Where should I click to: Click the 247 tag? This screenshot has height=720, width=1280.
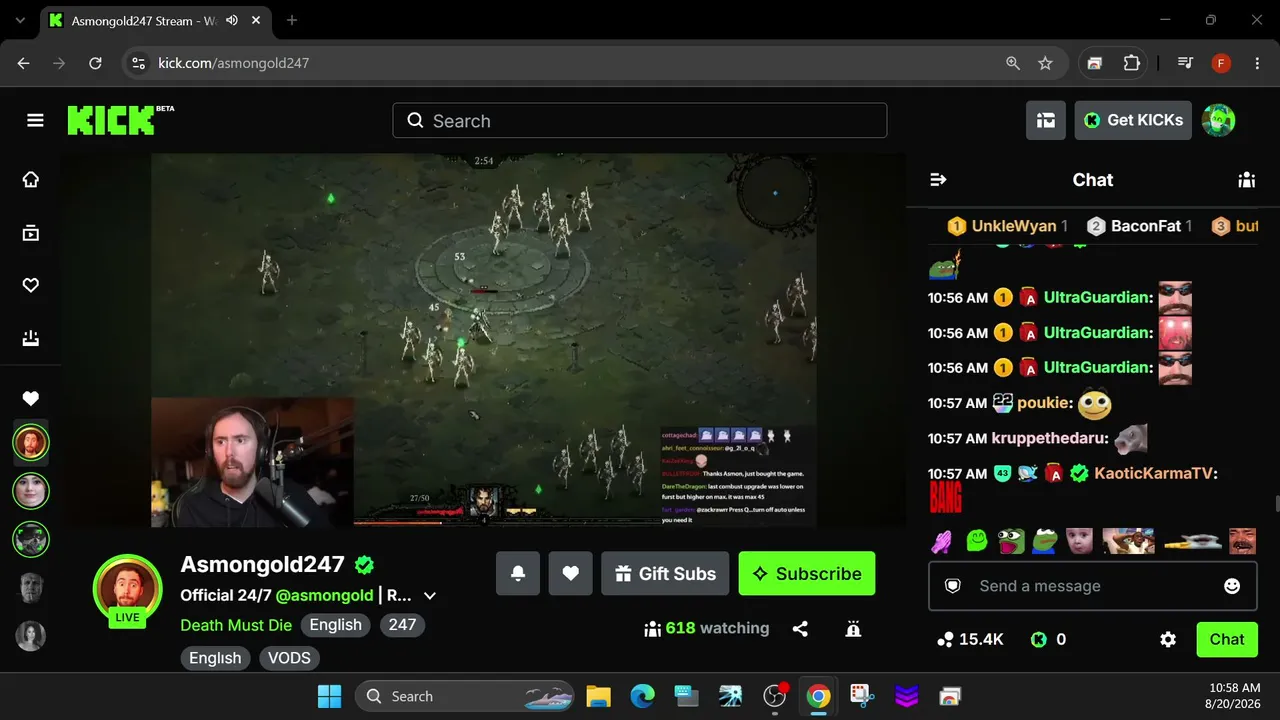click(402, 625)
